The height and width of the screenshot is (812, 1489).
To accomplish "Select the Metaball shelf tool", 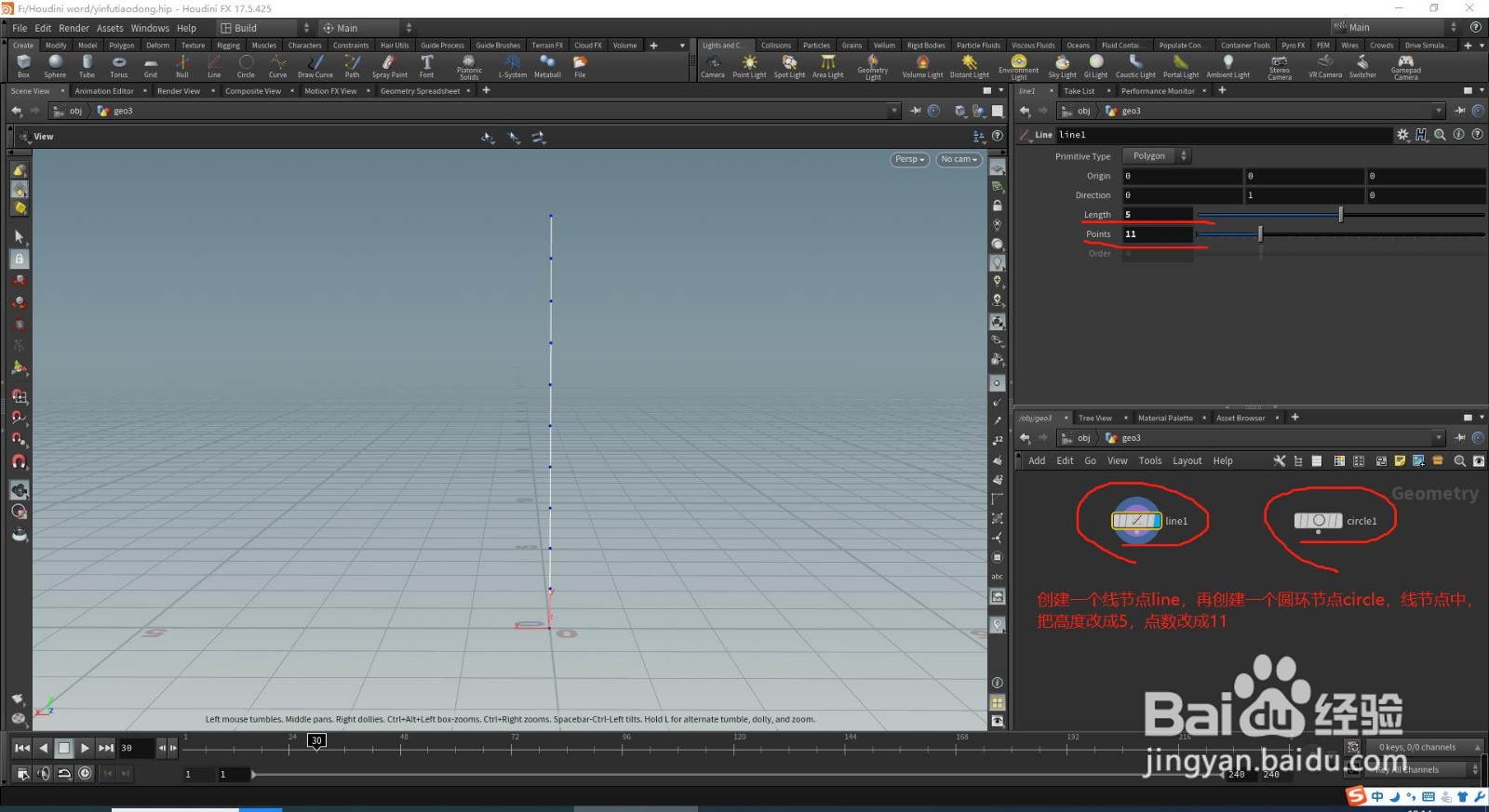I will 547,66.
